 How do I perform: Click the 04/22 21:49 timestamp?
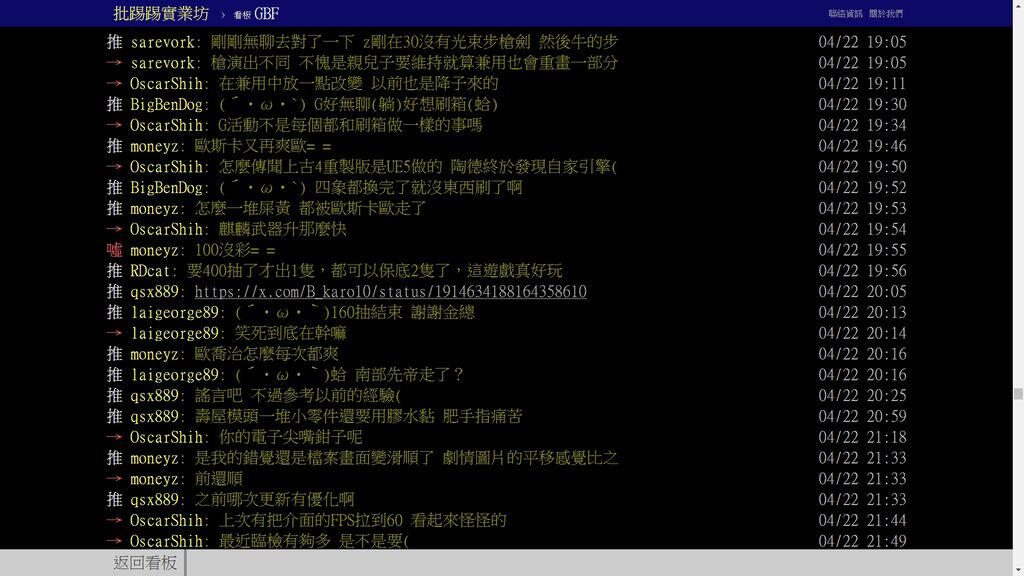coord(862,541)
